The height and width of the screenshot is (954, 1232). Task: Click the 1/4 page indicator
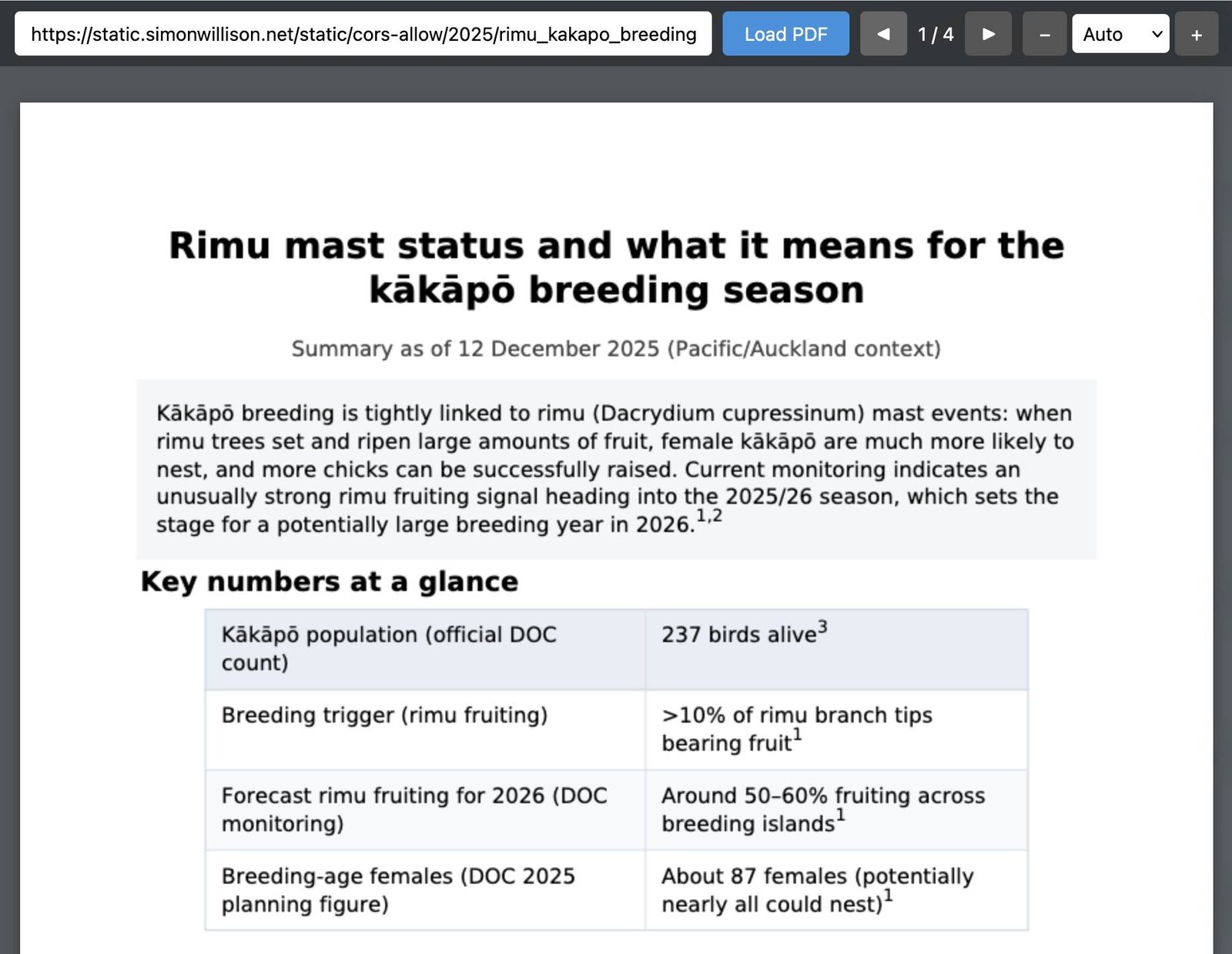pyautogui.click(x=936, y=33)
